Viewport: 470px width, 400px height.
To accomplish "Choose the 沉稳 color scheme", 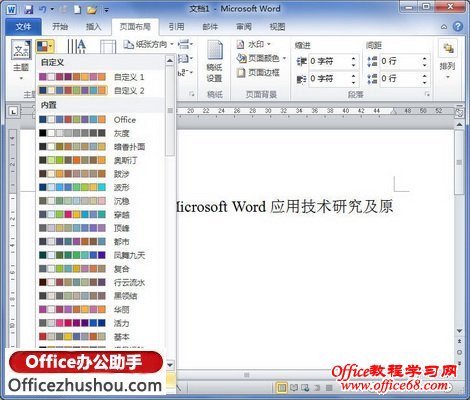I will pos(101,201).
